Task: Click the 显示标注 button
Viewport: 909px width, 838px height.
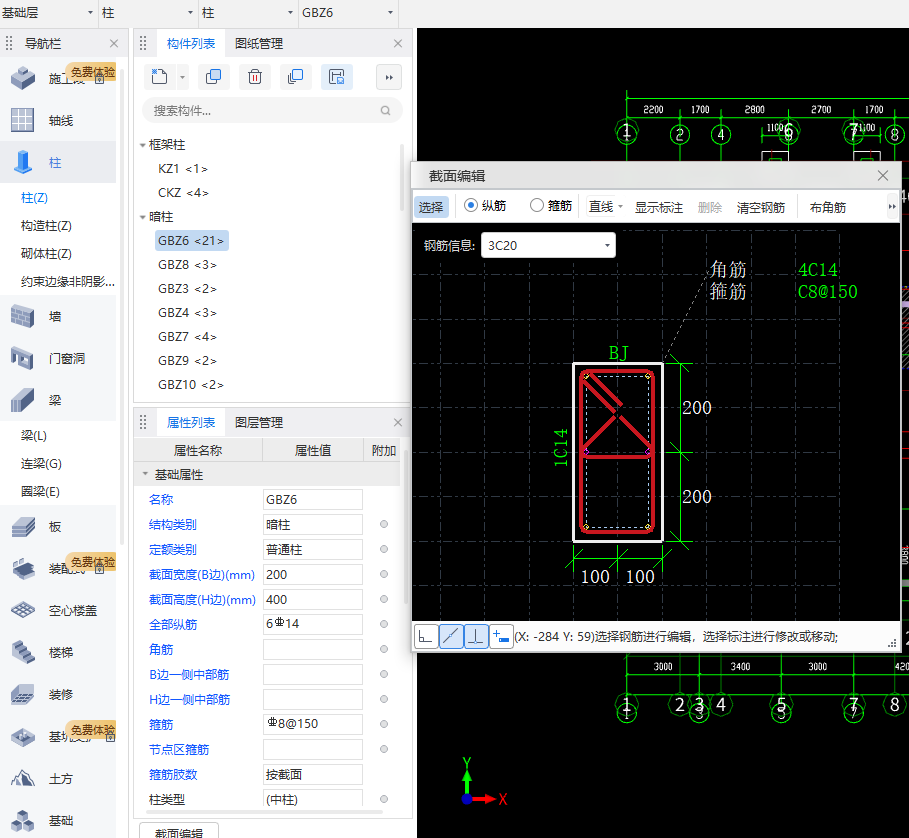Action: pyautogui.click(x=659, y=207)
